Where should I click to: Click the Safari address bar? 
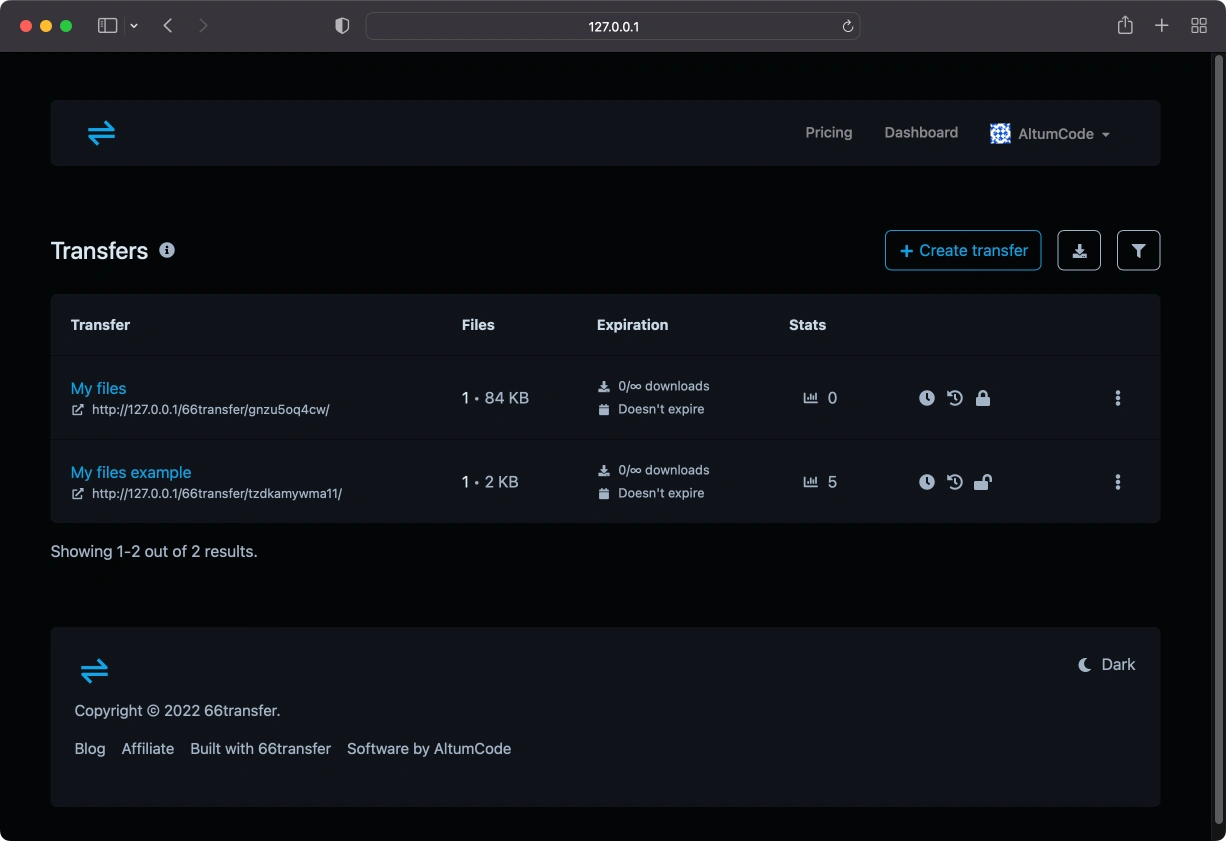(x=613, y=26)
